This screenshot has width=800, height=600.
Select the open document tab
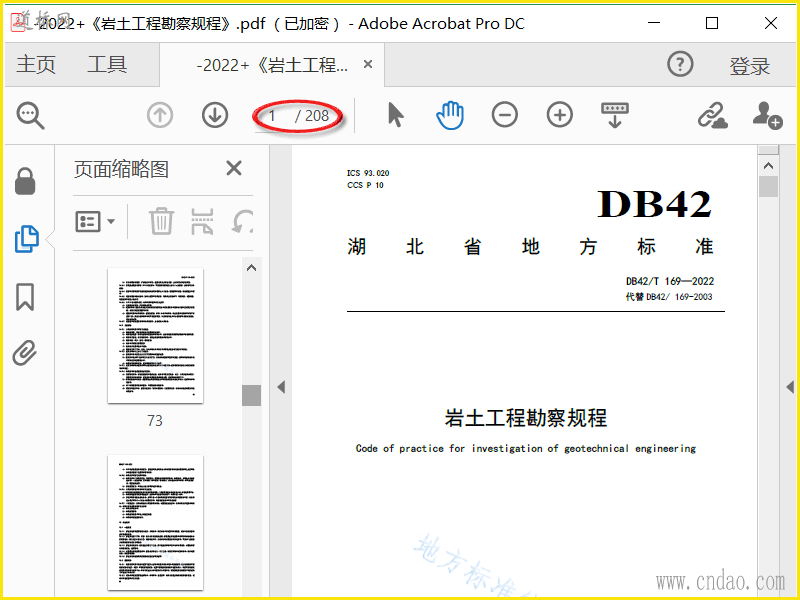[x=272, y=65]
